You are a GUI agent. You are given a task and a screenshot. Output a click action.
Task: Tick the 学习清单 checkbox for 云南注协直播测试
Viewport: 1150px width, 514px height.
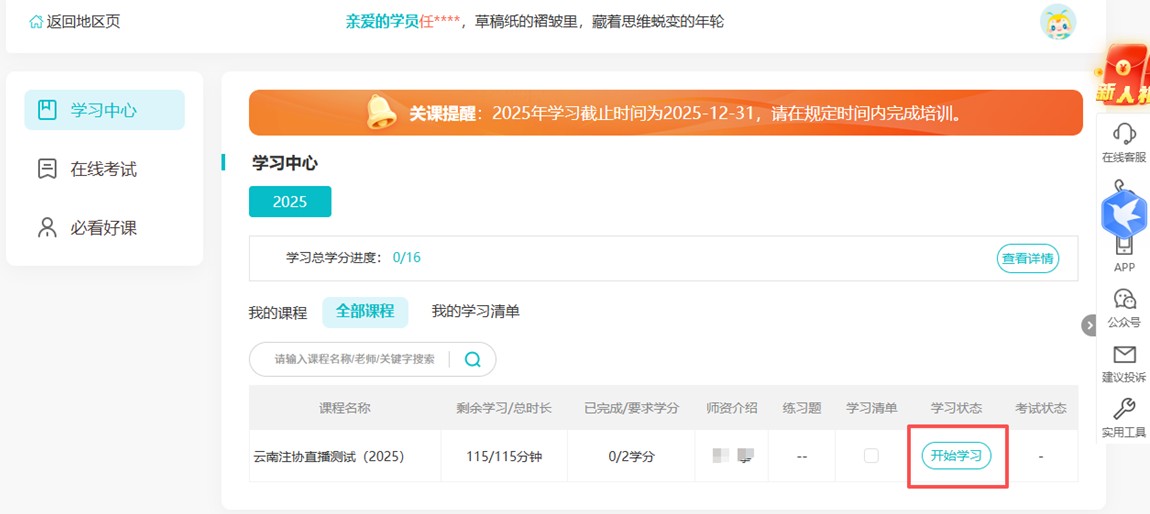(x=871, y=456)
